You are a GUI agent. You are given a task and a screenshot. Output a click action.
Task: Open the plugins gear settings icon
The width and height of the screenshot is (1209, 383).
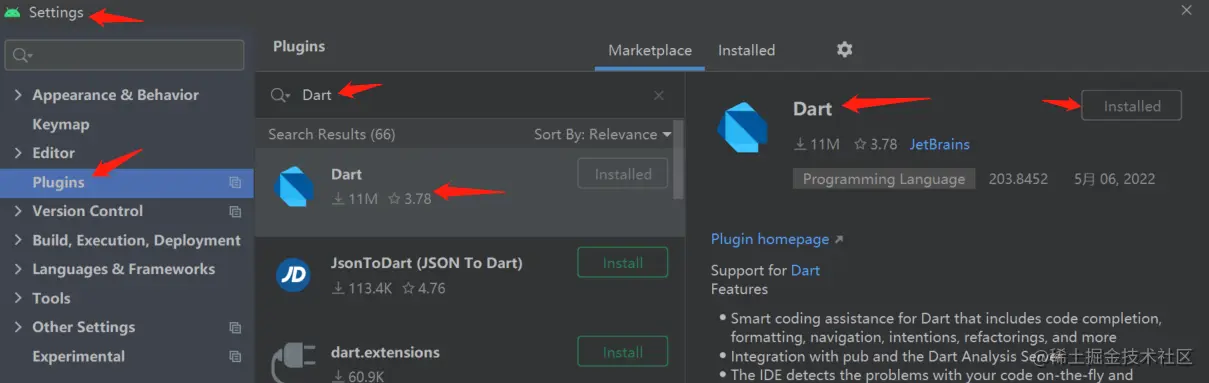point(844,49)
